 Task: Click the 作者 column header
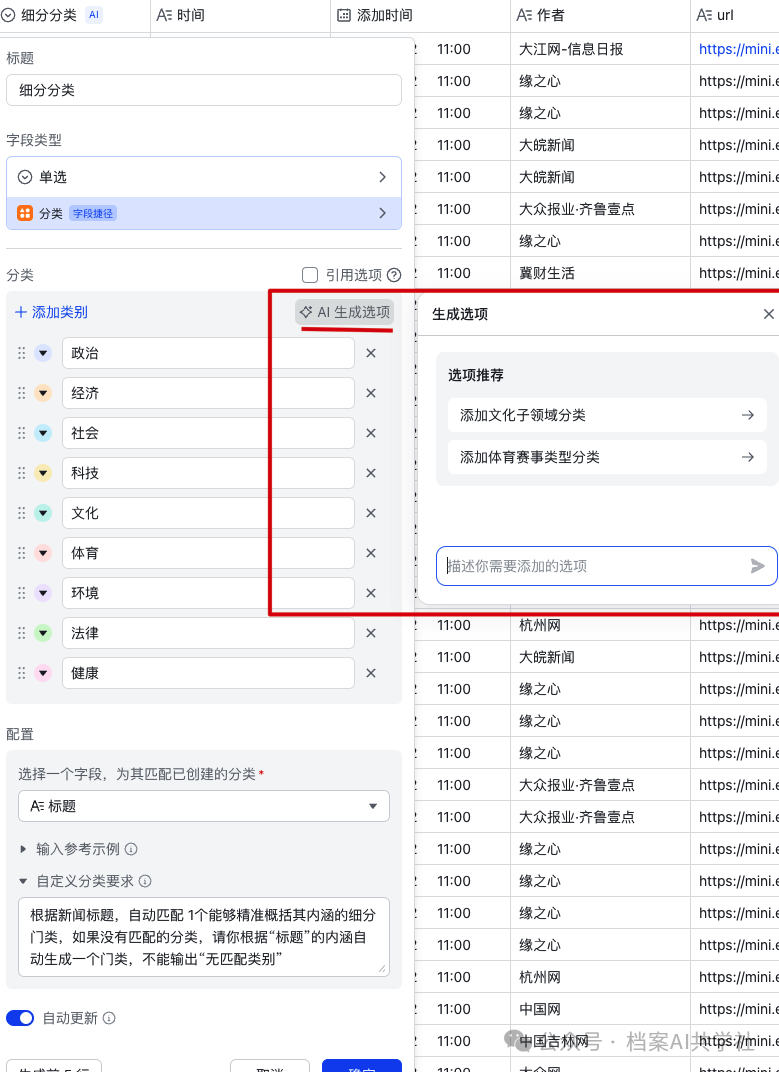coord(600,15)
